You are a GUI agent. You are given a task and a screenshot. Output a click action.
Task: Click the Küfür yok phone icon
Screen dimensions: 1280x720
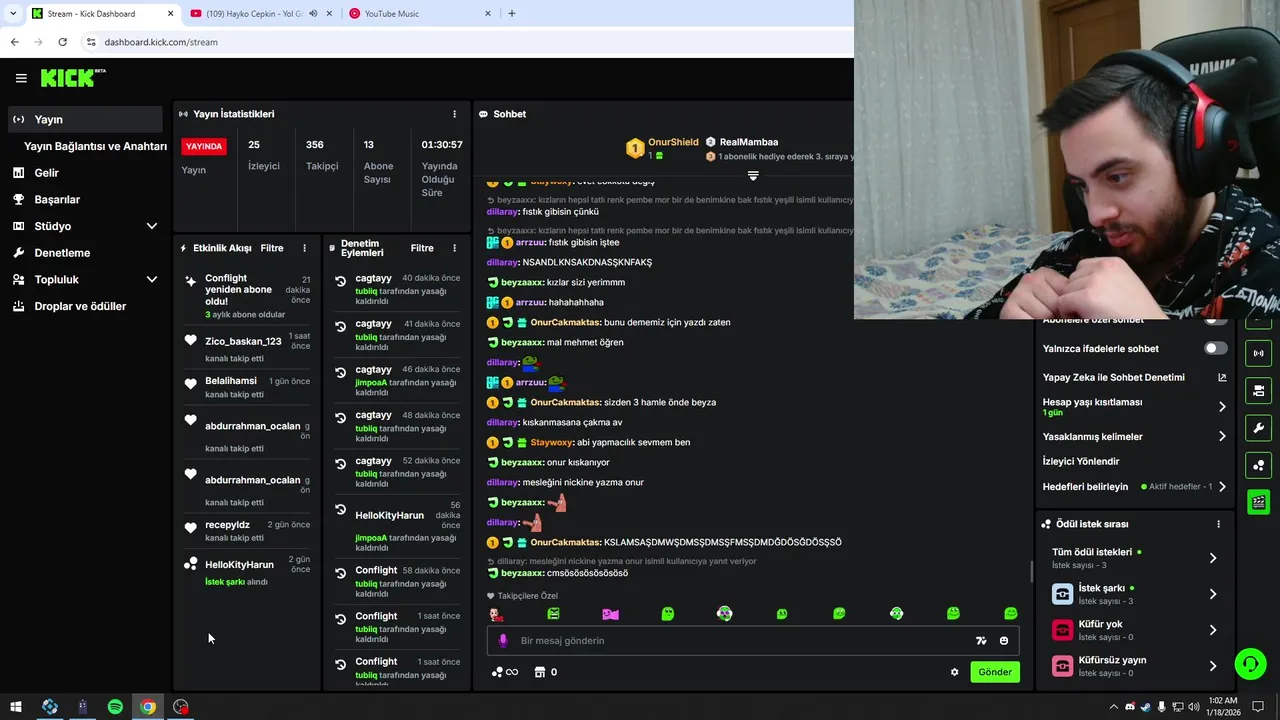coord(1062,630)
